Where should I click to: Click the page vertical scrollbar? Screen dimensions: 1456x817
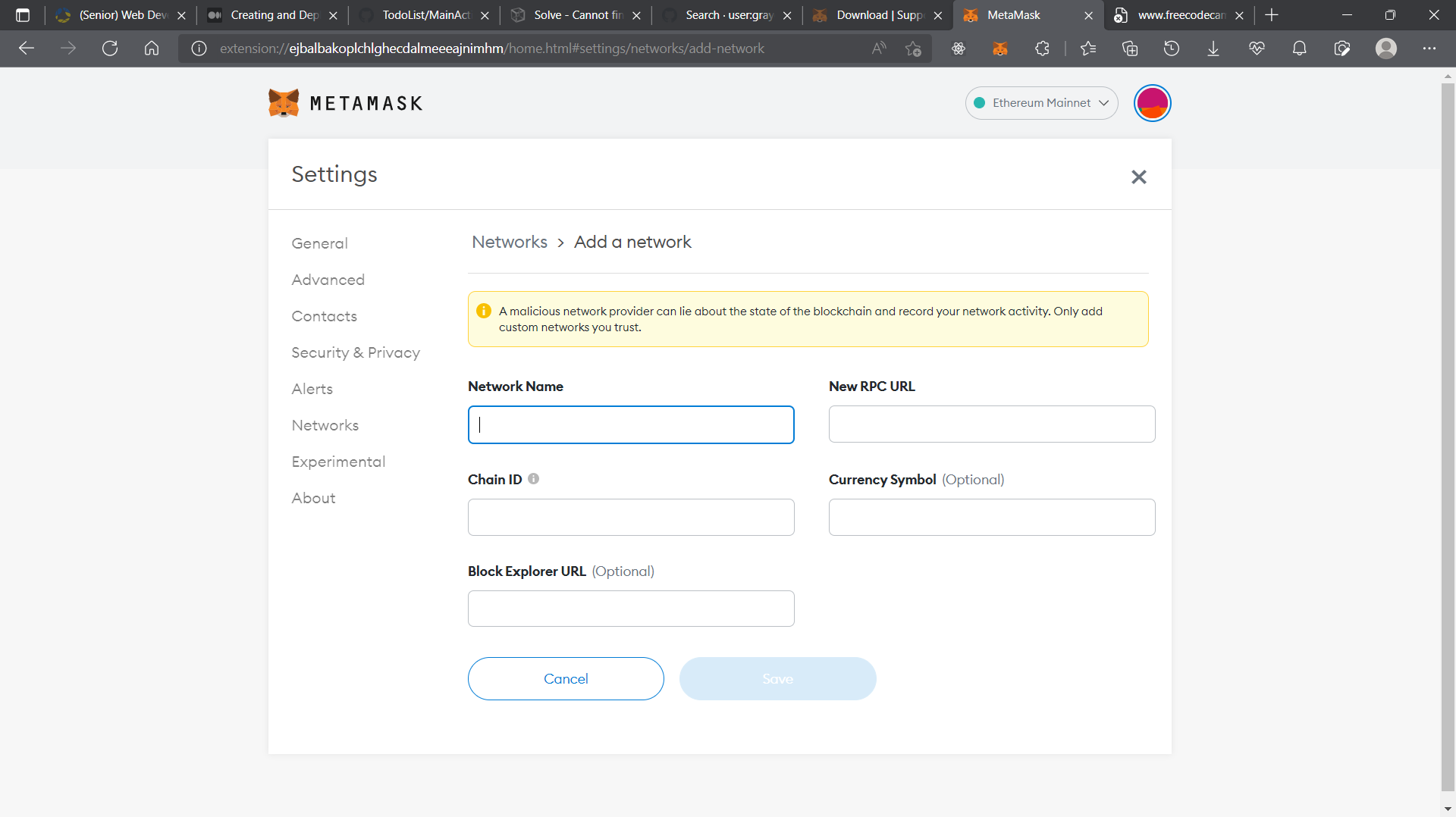click(1448, 437)
